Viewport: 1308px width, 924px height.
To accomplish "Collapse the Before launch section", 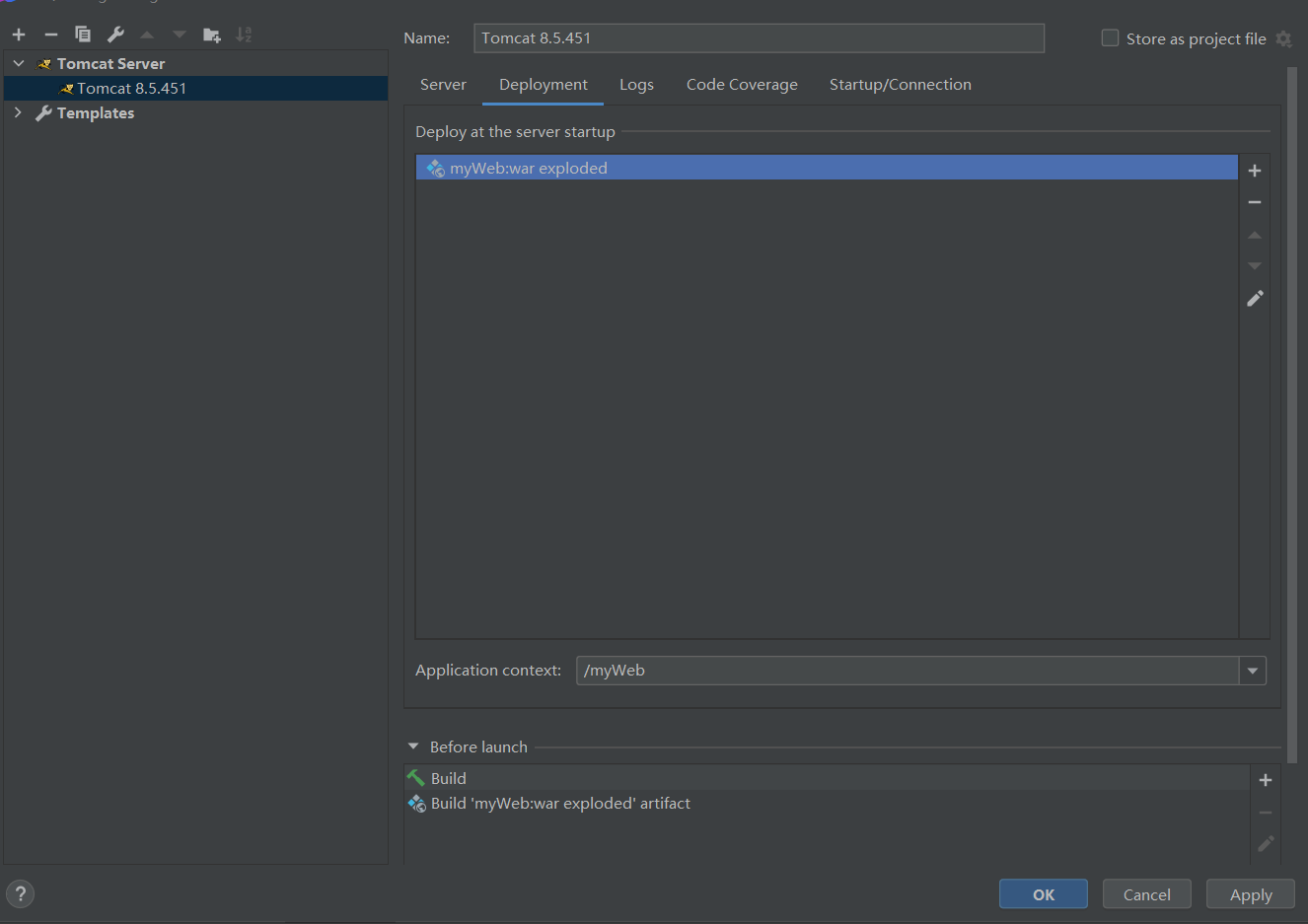I will [x=413, y=746].
